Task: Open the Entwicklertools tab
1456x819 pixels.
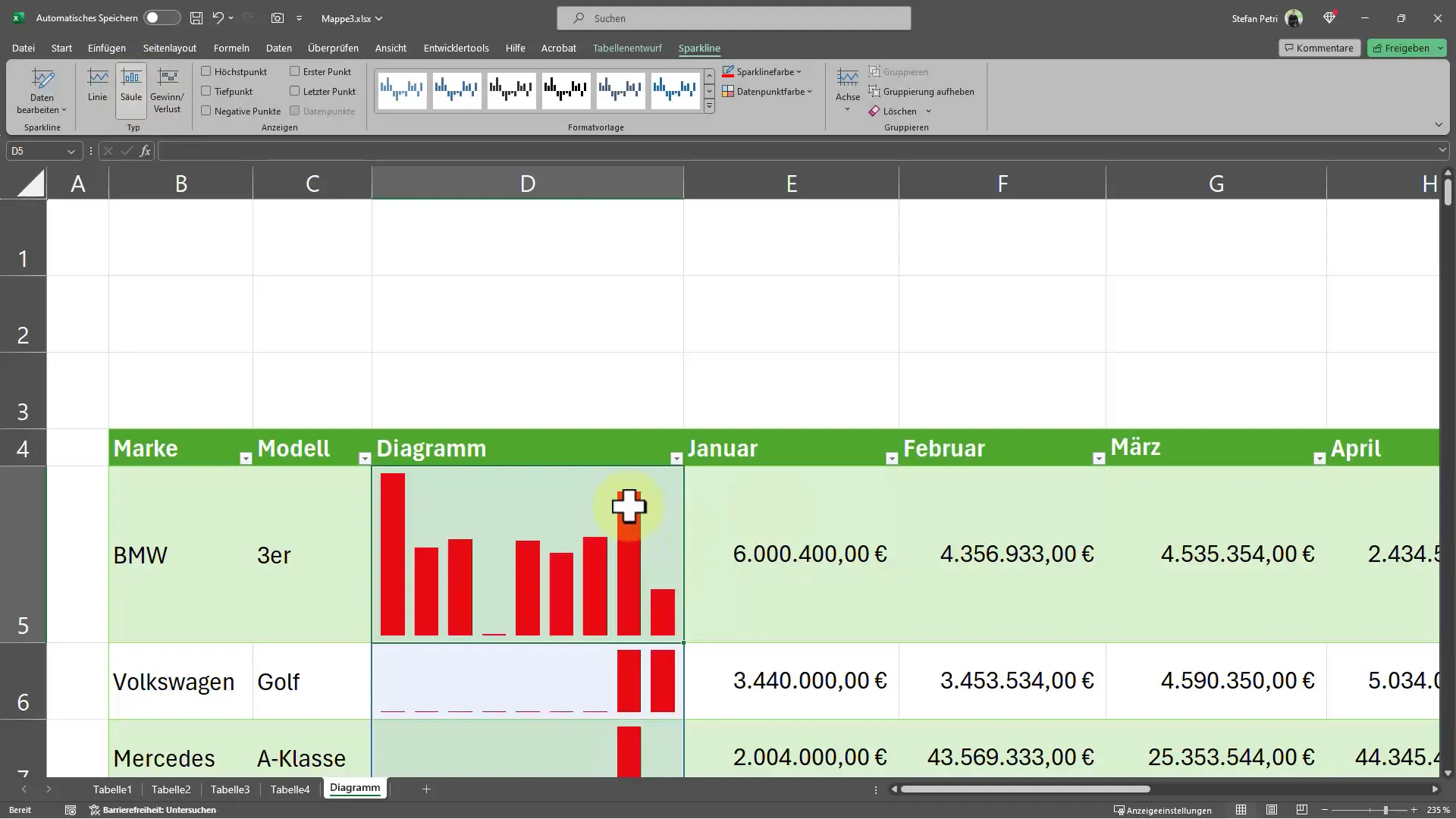Action: click(x=456, y=48)
